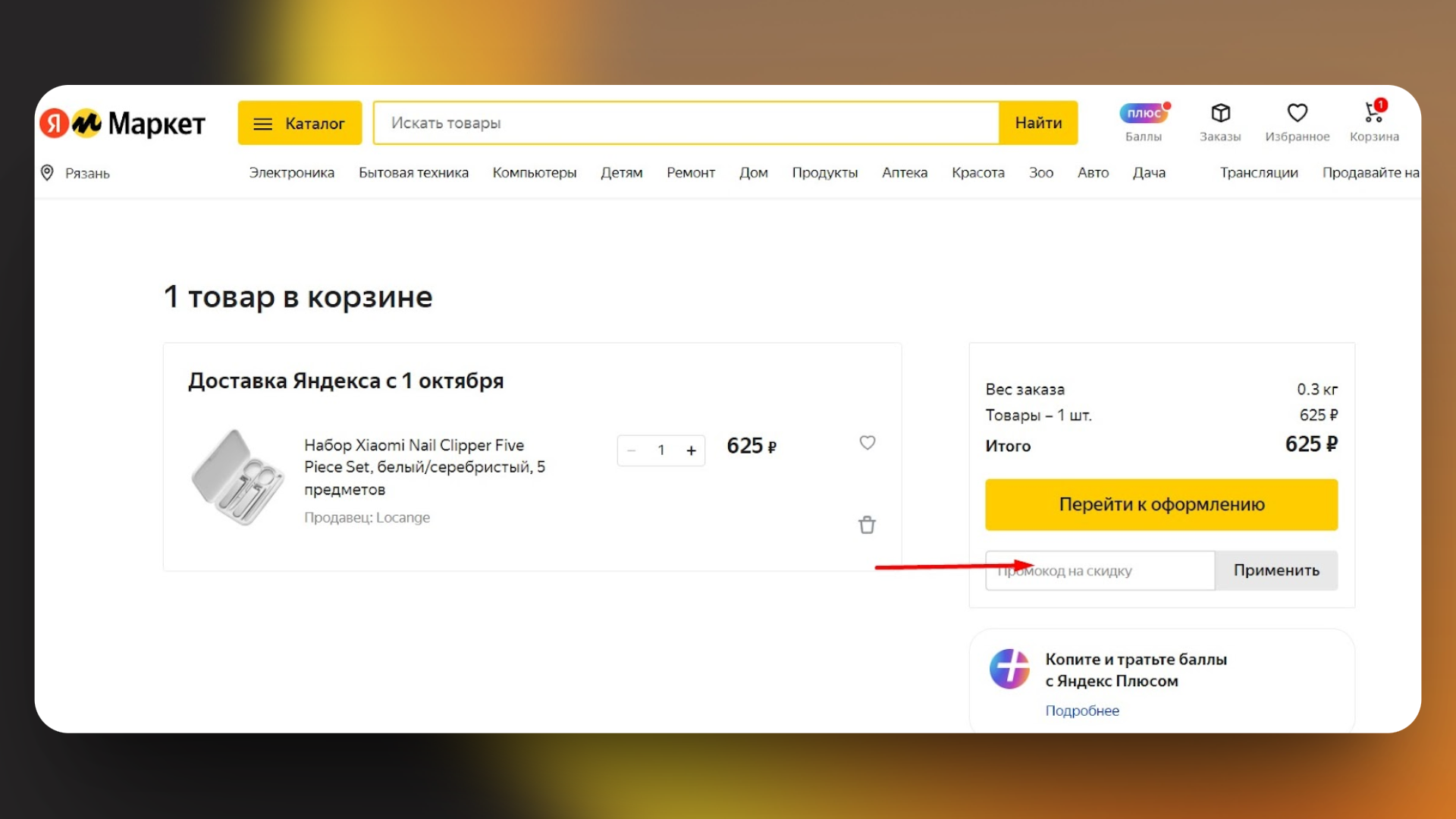The height and width of the screenshot is (819, 1456).
Task: Open the Ремонт category
Action: (691, 173)
